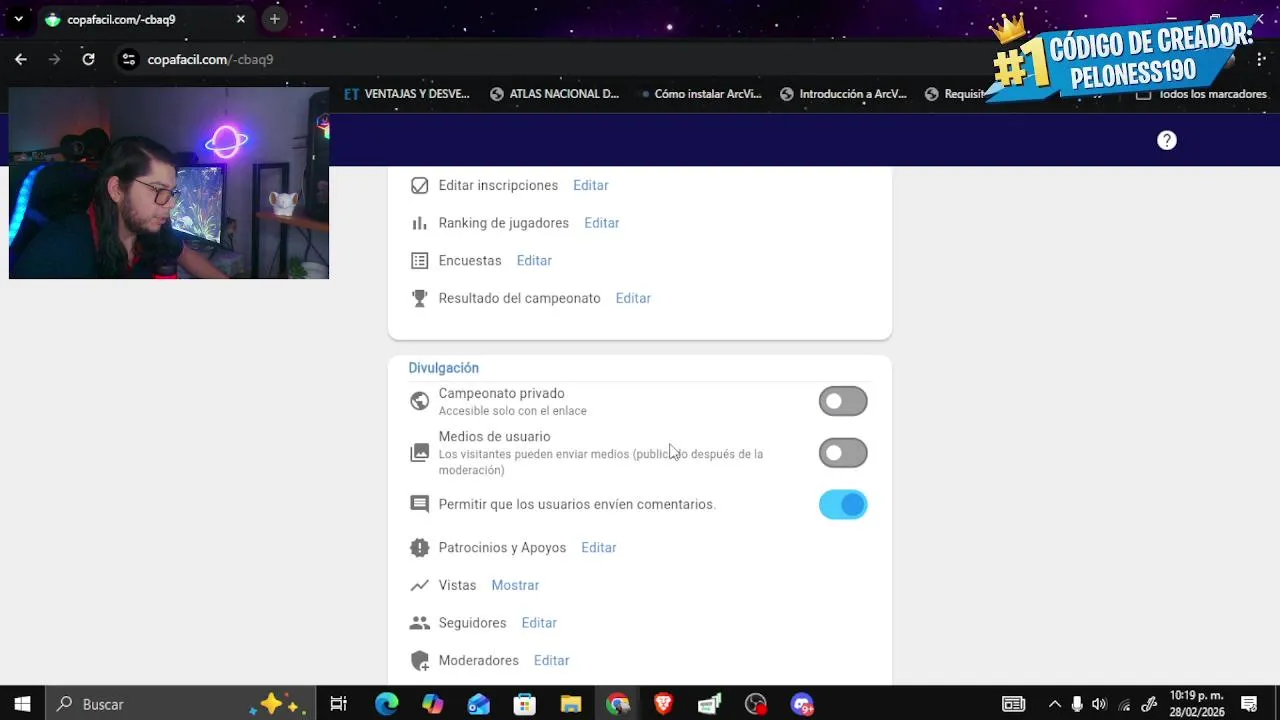1280x720 pixels.
Task: Click Editar link for Editar inscripciones
Action: pos(591,185)
